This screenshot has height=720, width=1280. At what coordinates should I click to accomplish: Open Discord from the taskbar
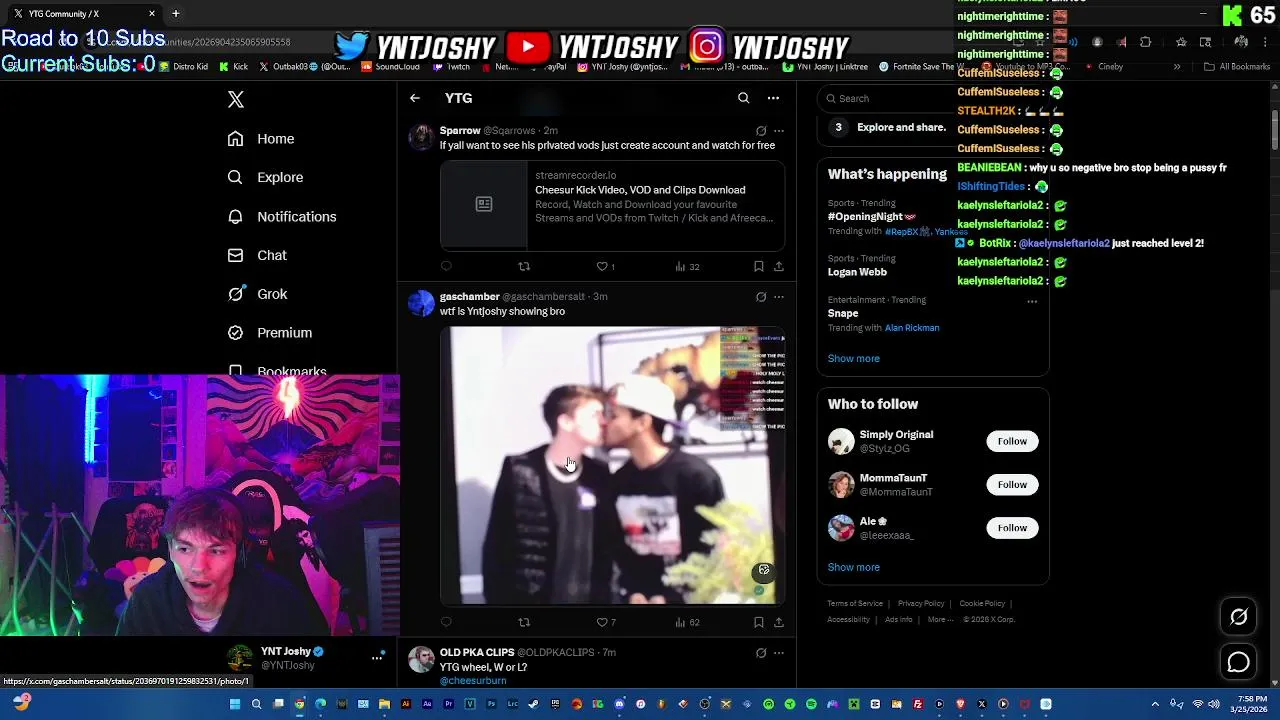pyautogui.click(x=619, y=704)
